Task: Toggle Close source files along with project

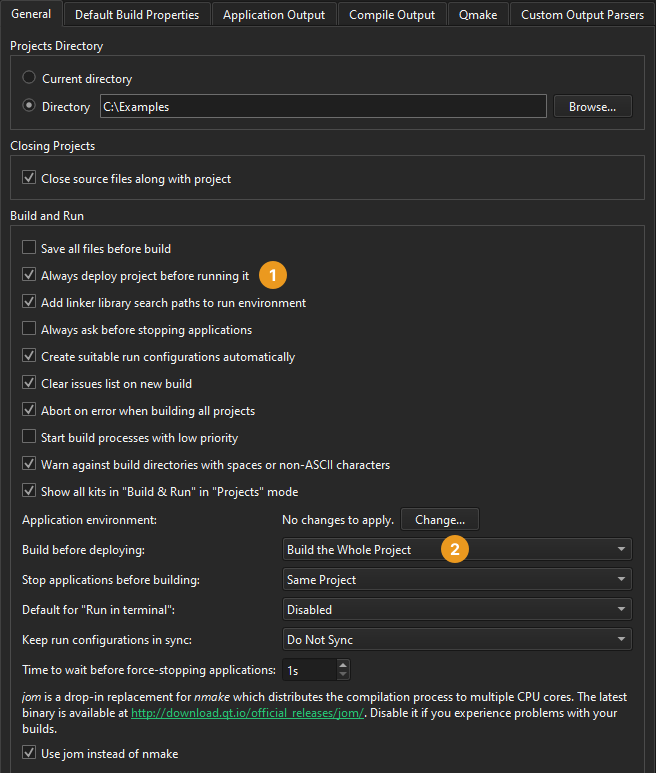Action: [29, 179]
